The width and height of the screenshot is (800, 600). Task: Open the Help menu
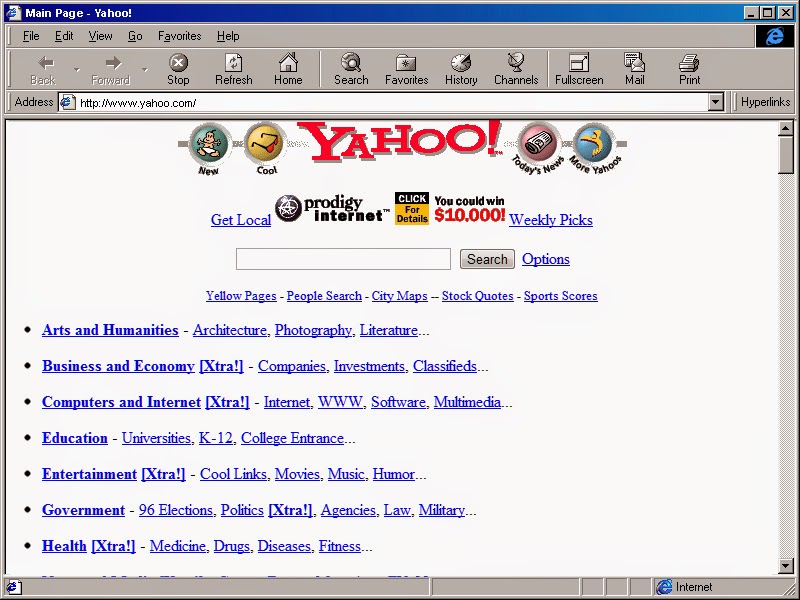click(228, 36)
